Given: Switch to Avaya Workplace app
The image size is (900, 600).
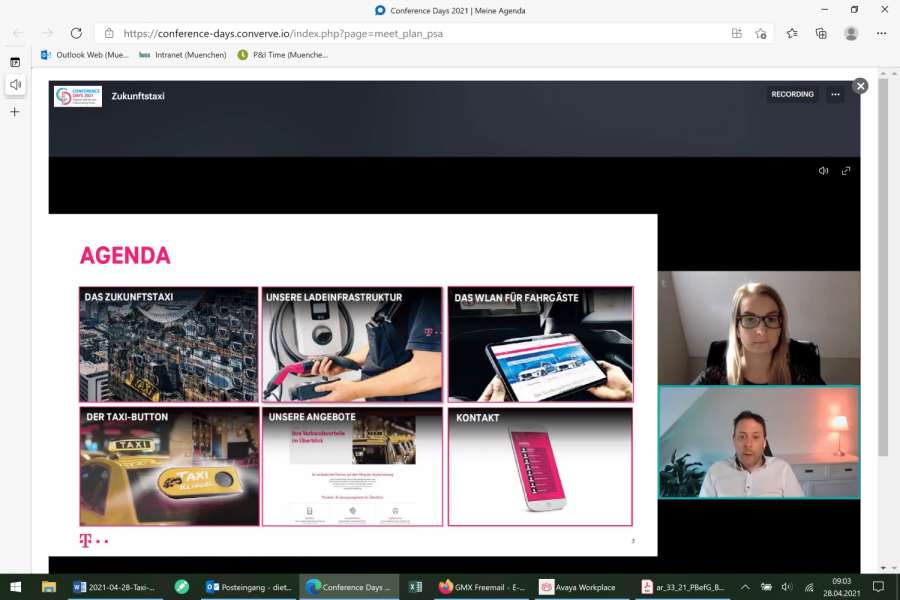Looking at the screenshot, I should 579,587.
